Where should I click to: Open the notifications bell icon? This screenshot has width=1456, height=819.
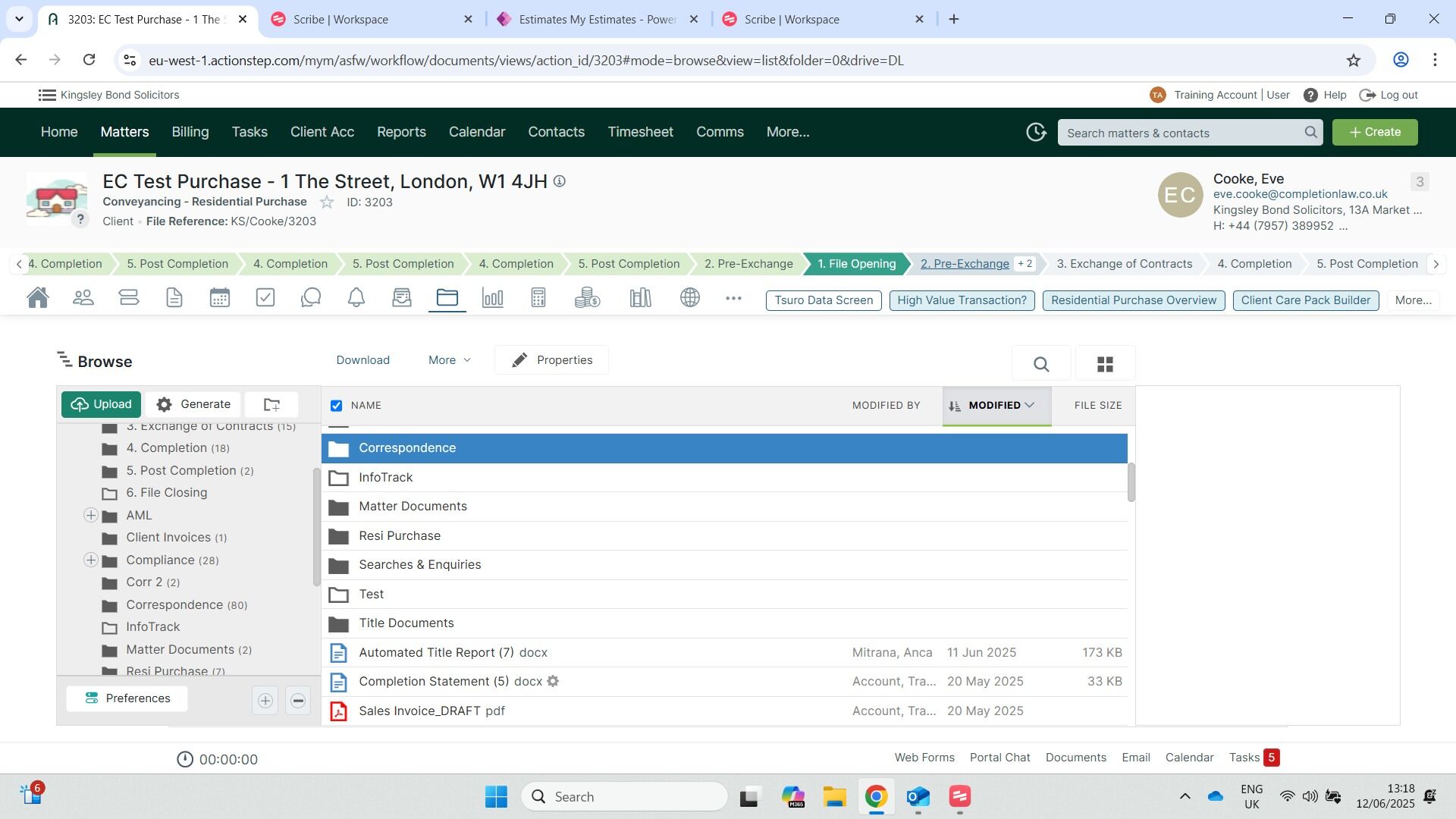(x=356, y=298)
